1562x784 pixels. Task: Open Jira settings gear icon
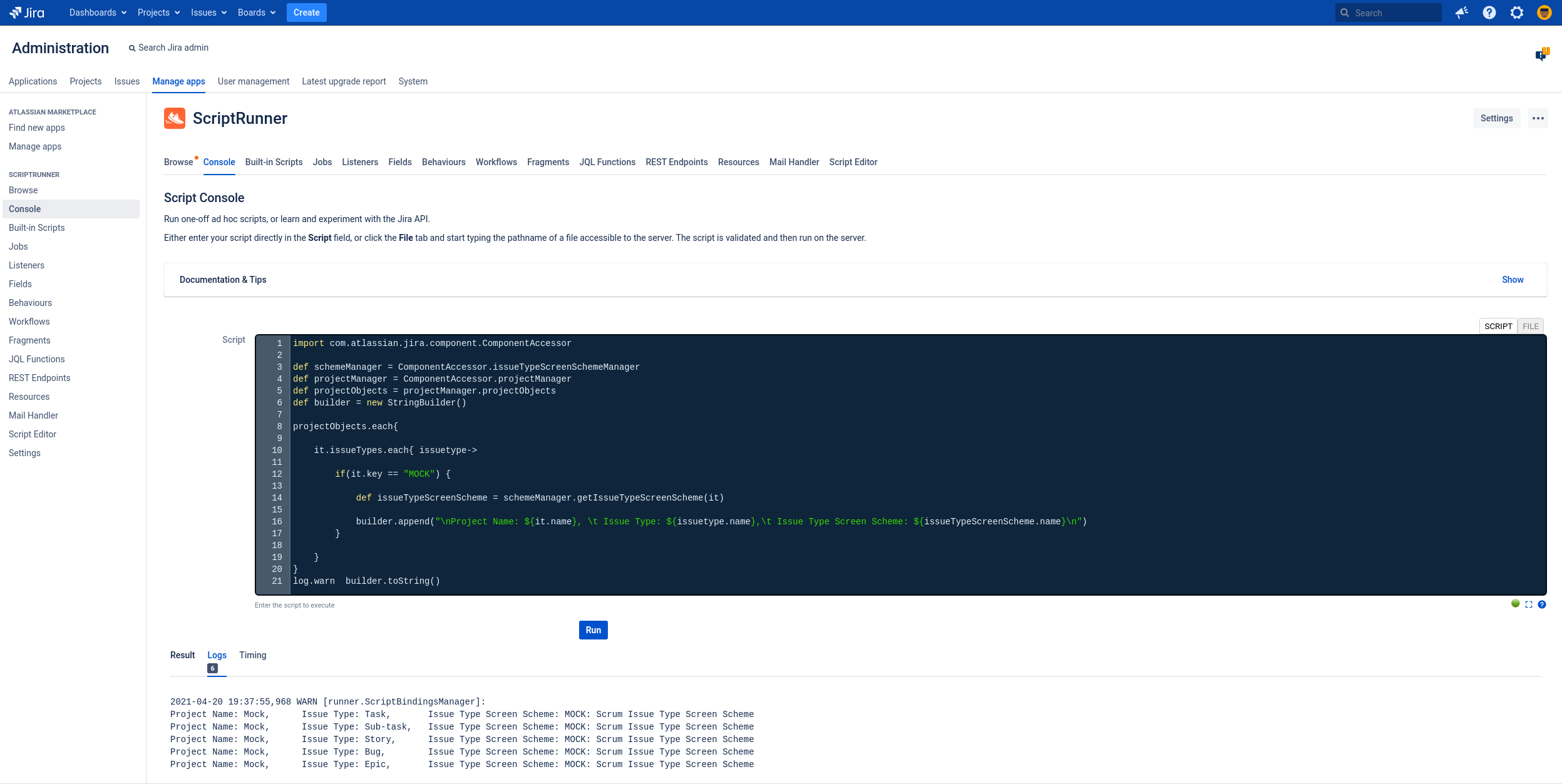(x=1517, y=13)
